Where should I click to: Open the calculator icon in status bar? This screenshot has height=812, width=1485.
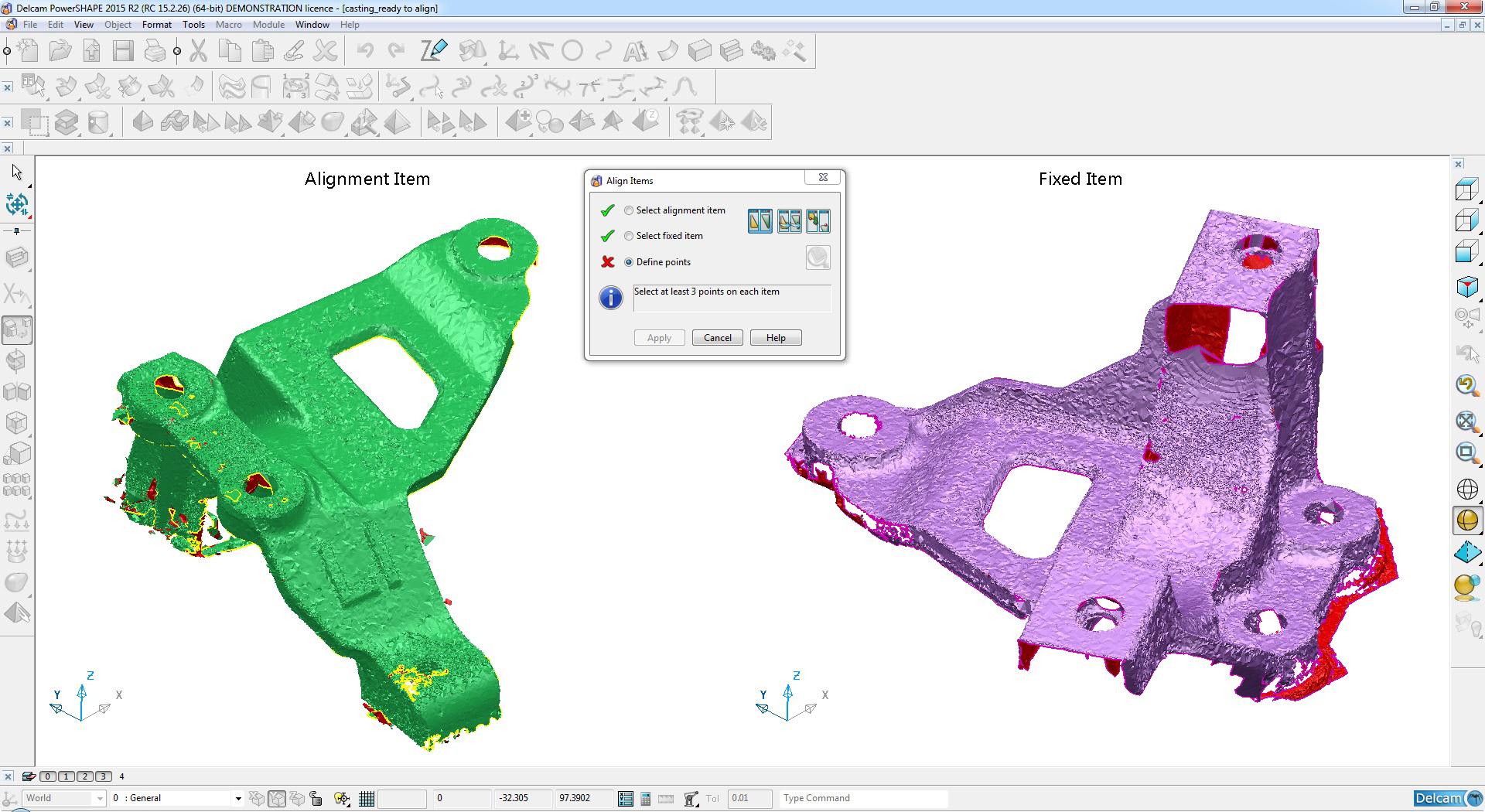click(645, 798)
